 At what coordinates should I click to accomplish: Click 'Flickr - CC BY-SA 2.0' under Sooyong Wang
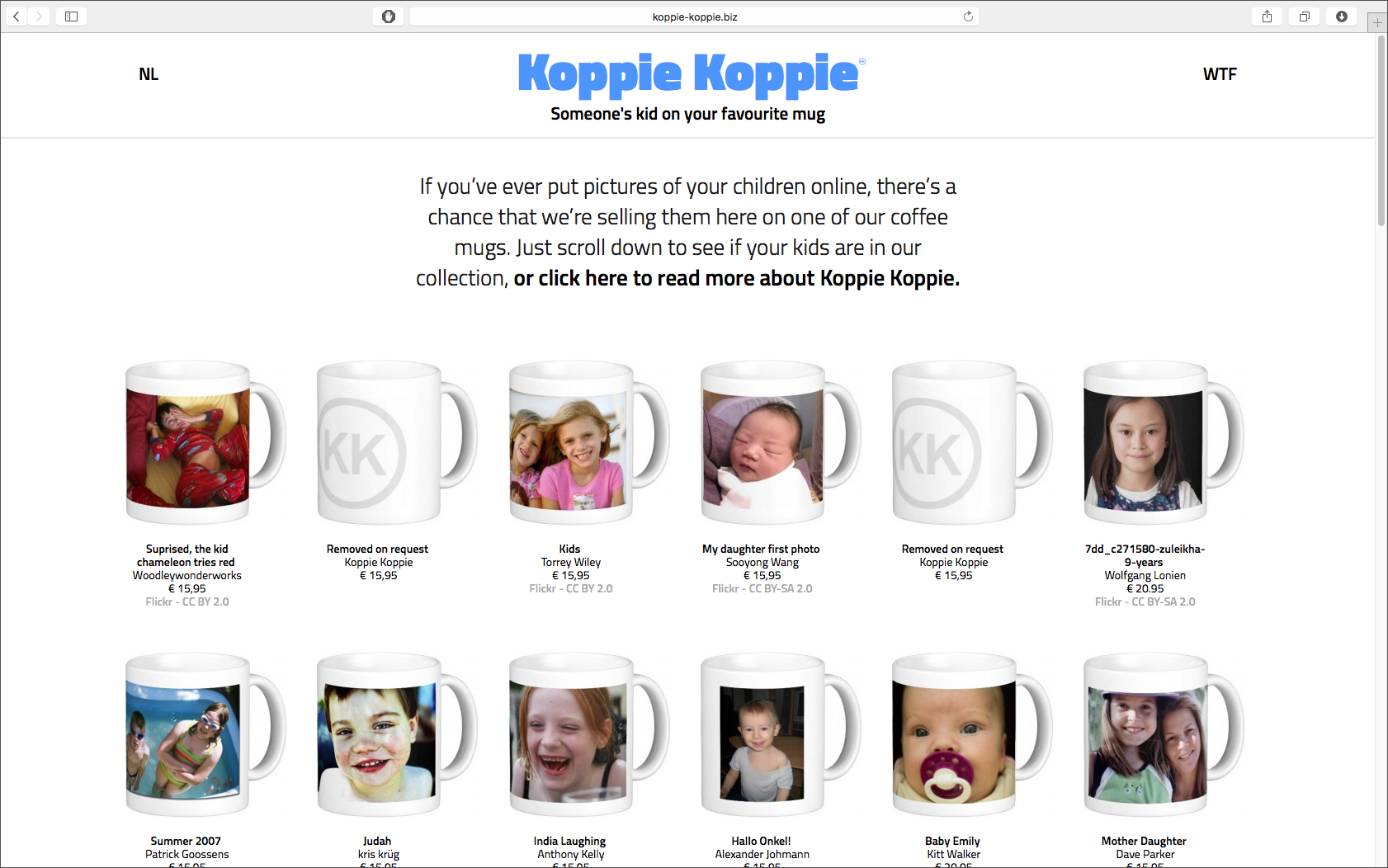762,588
